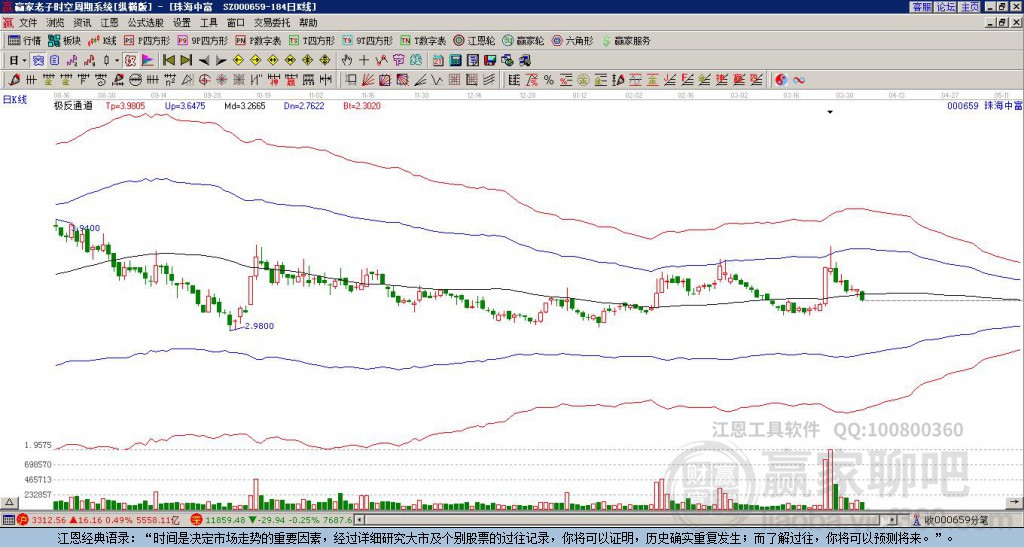Open the 文件 menu

pos(28,23)
